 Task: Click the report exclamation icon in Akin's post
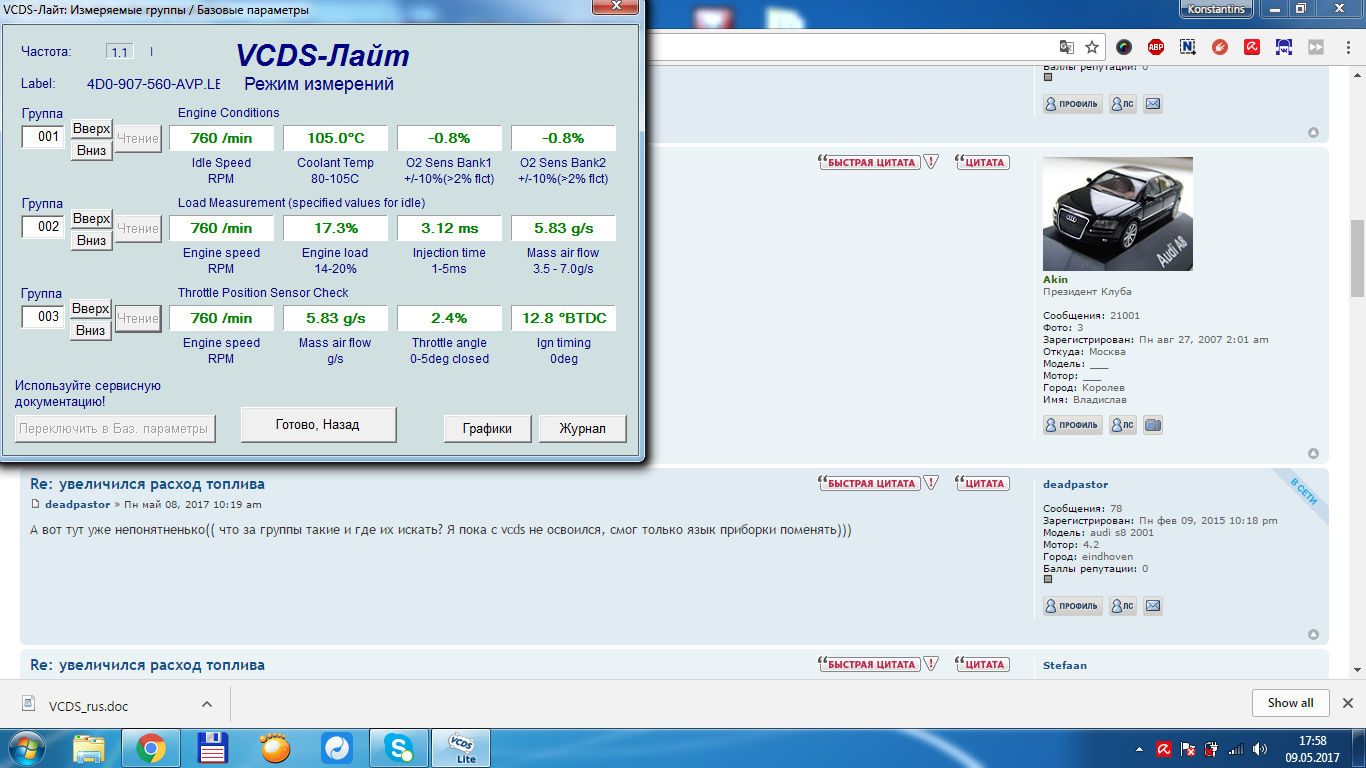tap(931, 162)
